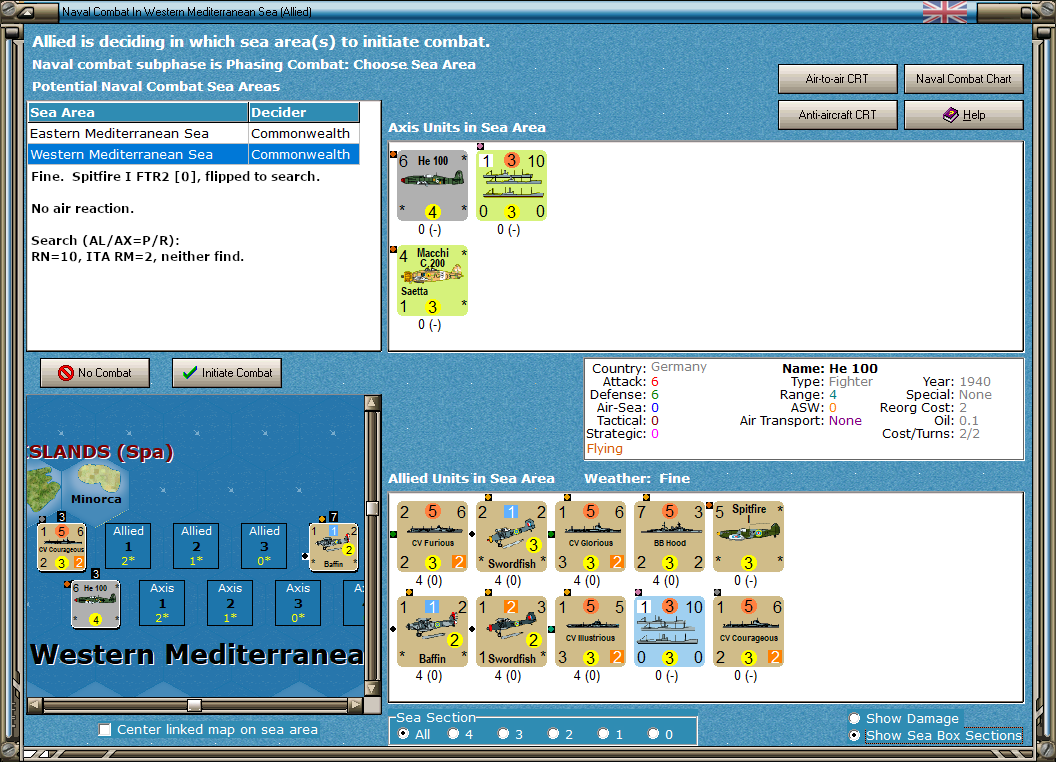The width and height of the screenshot is (1056, 762).
Task: Click the CV Courageous counter on the map
Action: click(61, 547)
